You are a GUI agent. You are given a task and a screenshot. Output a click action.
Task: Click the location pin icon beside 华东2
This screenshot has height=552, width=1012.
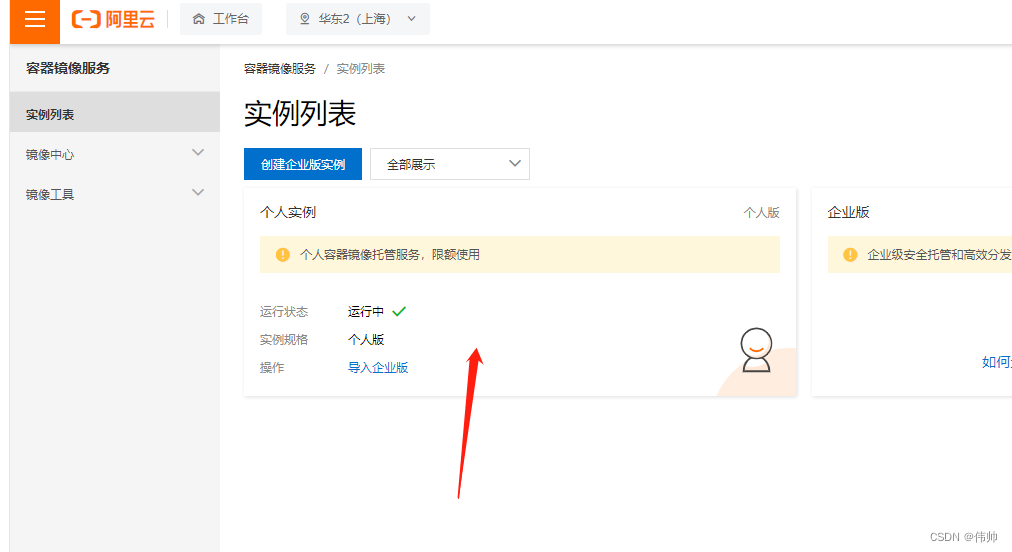pyautogui.click(x=305, y=19)
